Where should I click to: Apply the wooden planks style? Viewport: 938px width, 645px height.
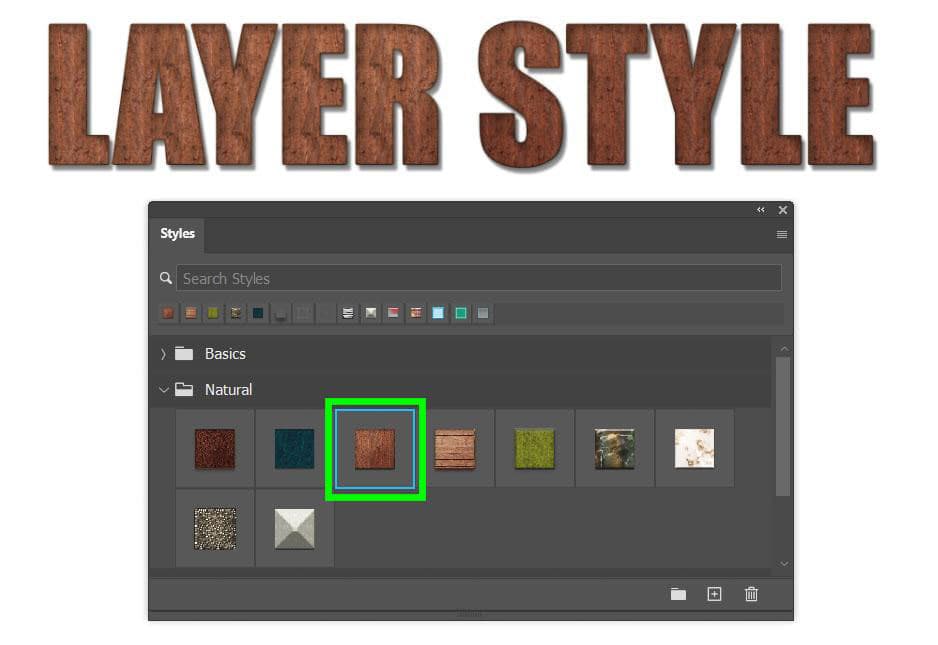[455, 448]
